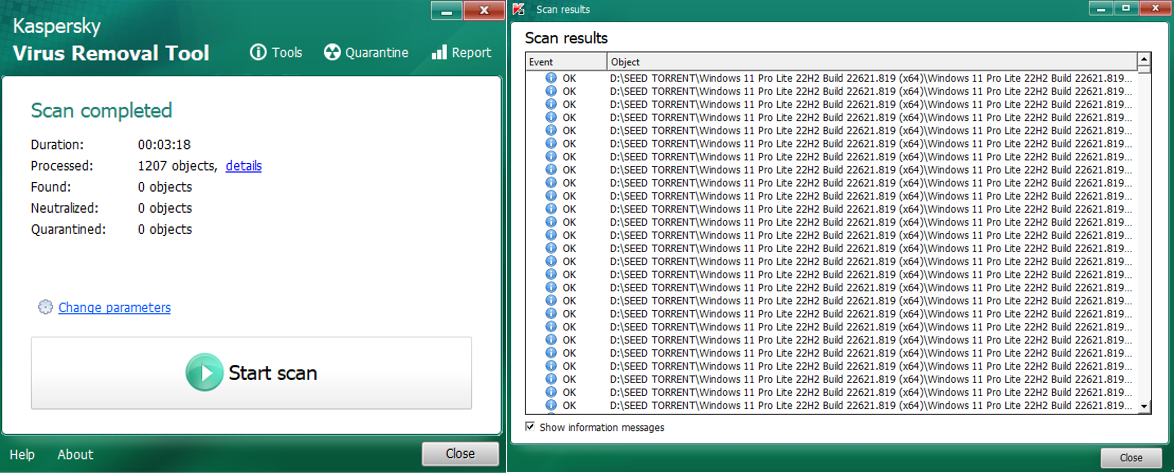
Task: Click the Start scan button
Action: 251,373
